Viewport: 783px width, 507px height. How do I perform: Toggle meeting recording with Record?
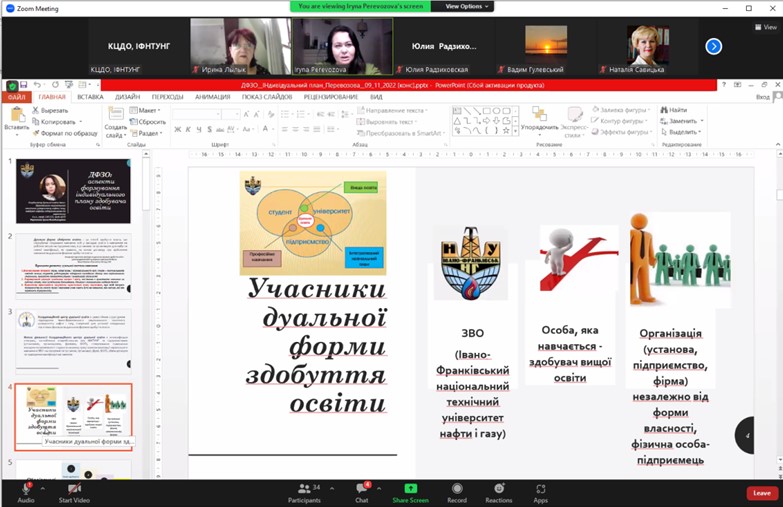[457, 490]
